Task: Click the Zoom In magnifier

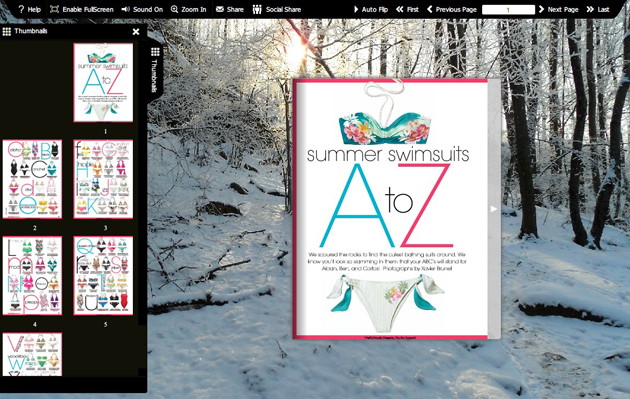Action: (x=174, y=9)
